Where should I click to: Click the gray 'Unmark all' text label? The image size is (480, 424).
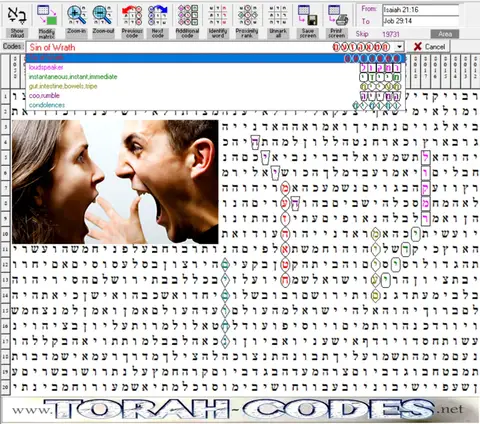(278, 33)
